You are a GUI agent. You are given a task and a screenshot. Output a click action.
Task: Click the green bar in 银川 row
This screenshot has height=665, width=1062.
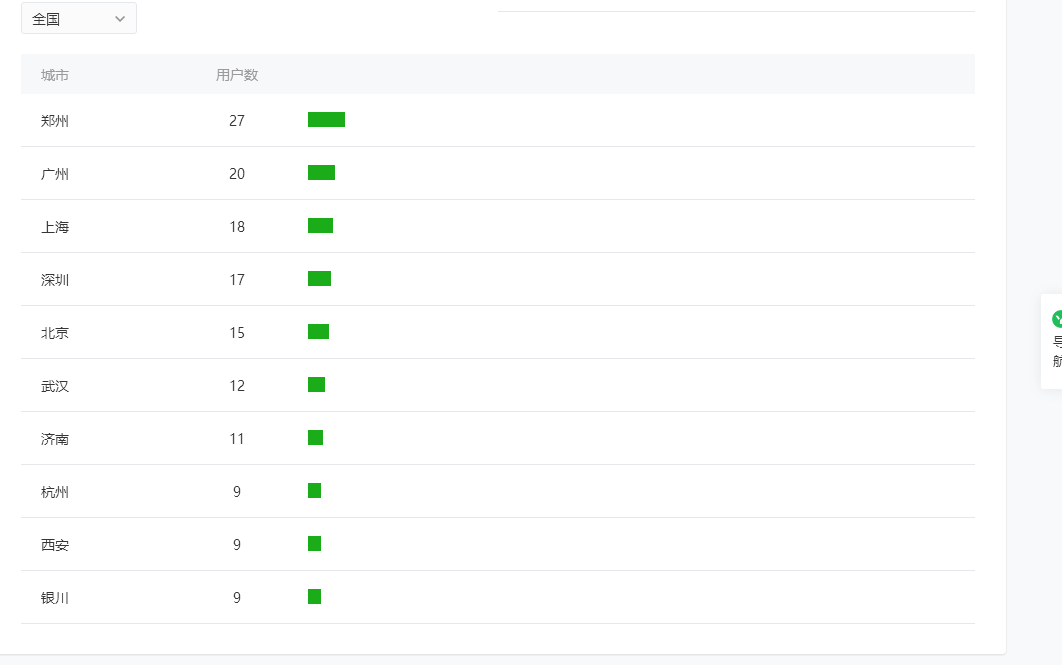pyautogui.click(x=314, y=597)
